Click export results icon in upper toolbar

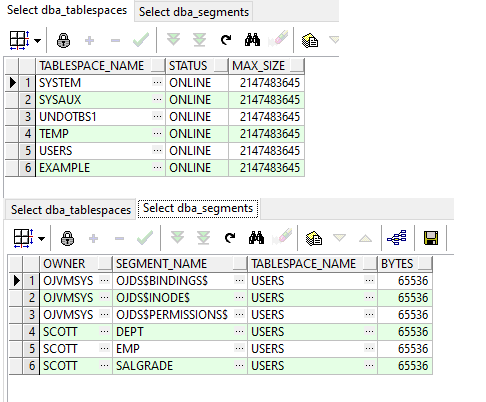(x=310, y=40)
